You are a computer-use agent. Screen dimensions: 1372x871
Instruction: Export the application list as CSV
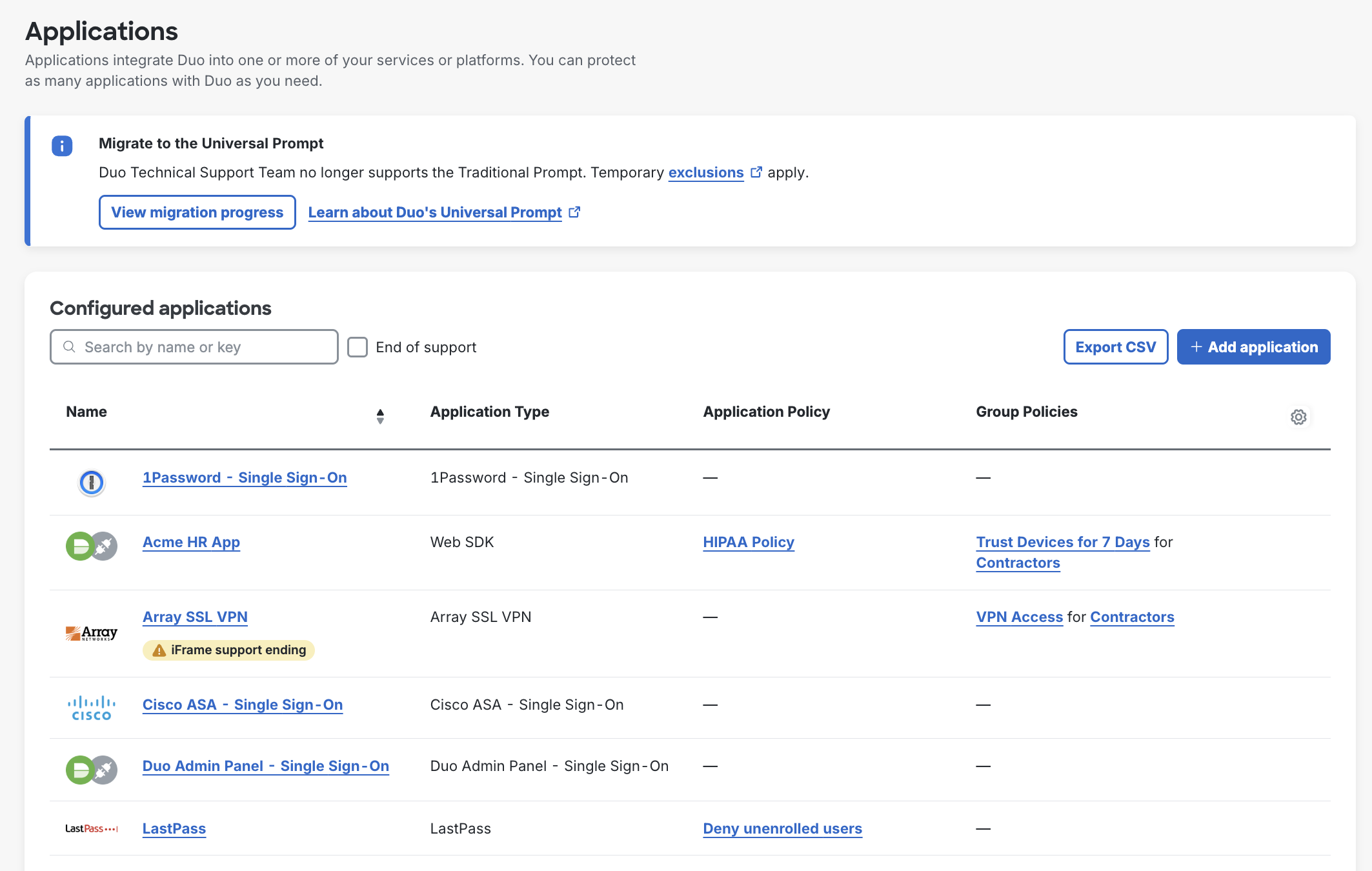pos(1115,347)
